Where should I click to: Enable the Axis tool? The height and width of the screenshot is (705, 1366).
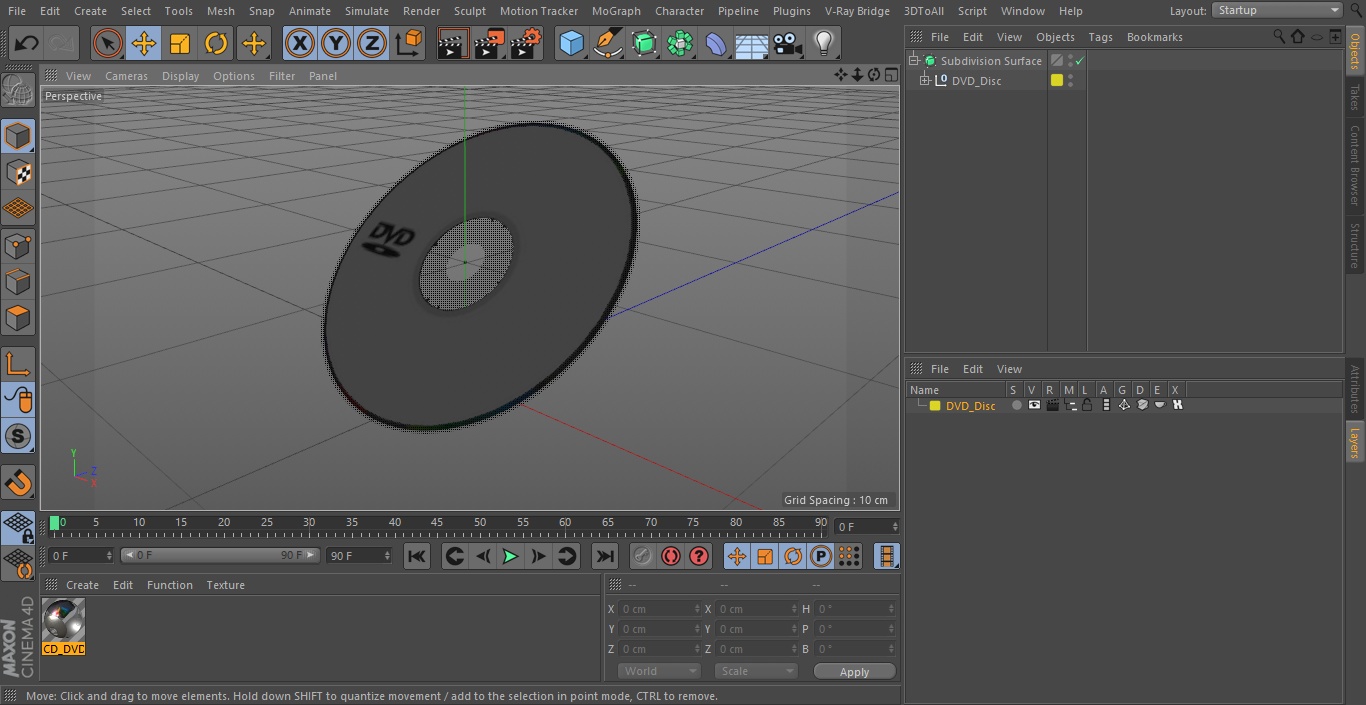[18, 363]
